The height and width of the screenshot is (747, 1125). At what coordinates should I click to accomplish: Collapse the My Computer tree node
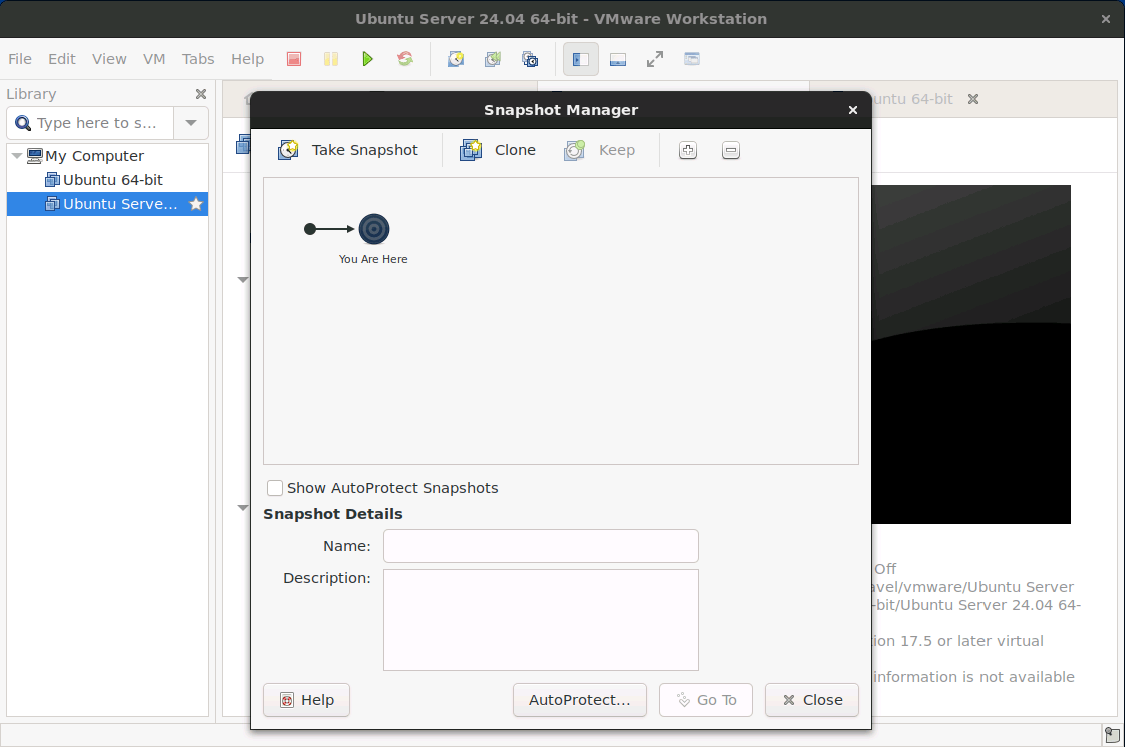pyautogui.click(x=17, y=156)
